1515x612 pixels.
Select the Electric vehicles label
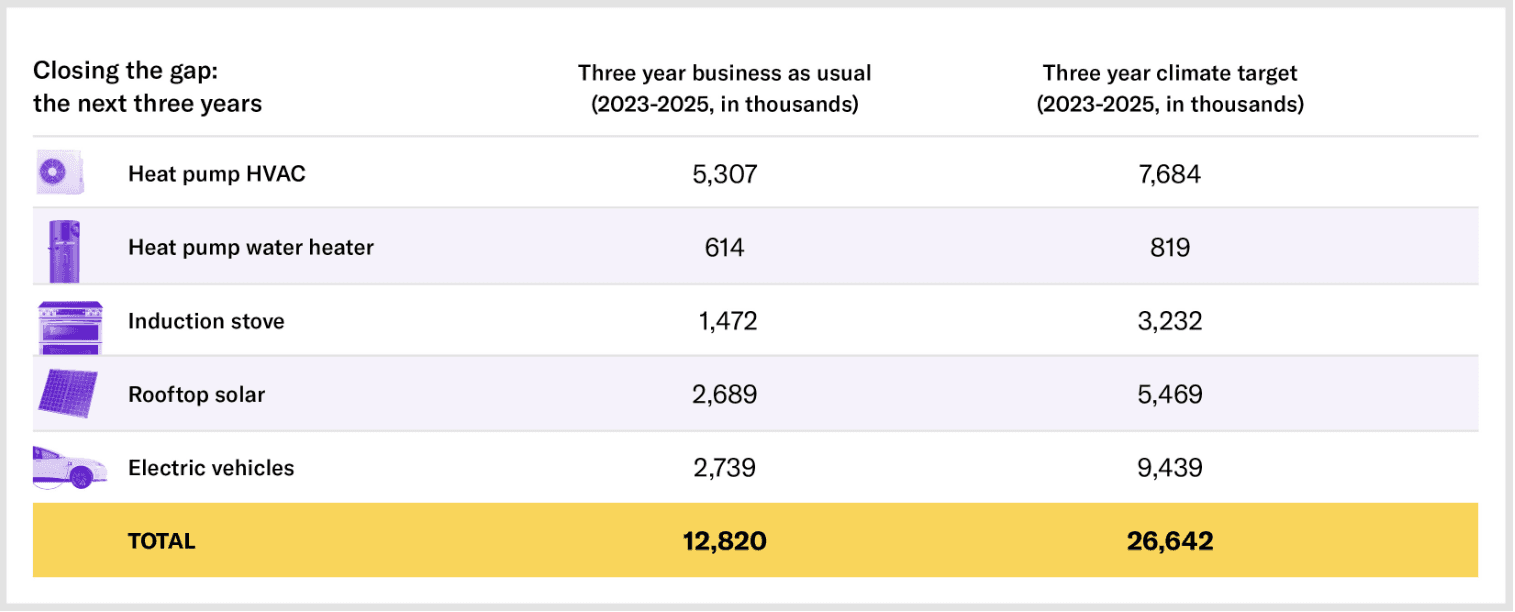click(211, 468)
